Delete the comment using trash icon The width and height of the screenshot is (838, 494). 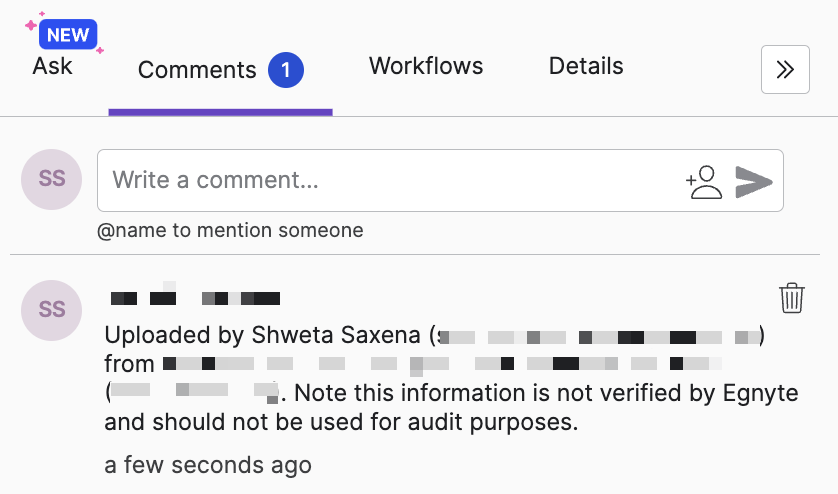click(x=792, y=298)
